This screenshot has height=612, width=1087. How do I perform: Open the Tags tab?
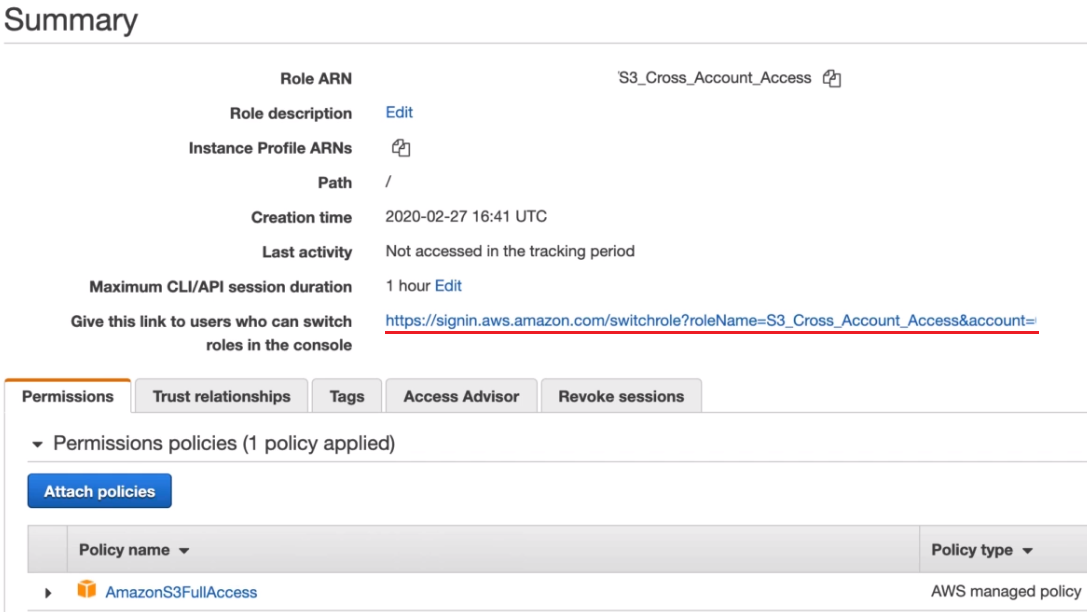tap(347, 397)
